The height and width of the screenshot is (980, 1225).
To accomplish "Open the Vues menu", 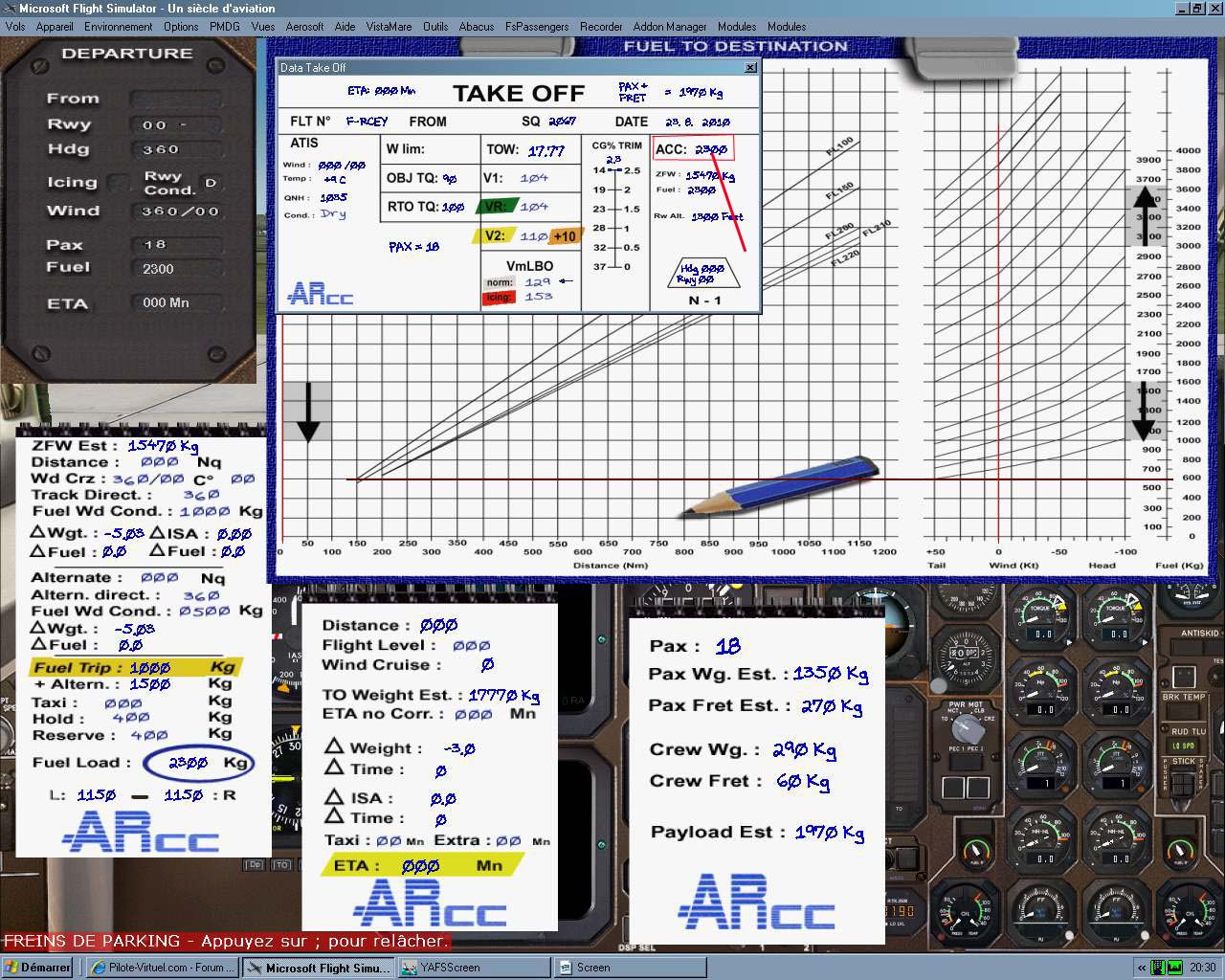I will pyautogui.click(x=263, y=27).
